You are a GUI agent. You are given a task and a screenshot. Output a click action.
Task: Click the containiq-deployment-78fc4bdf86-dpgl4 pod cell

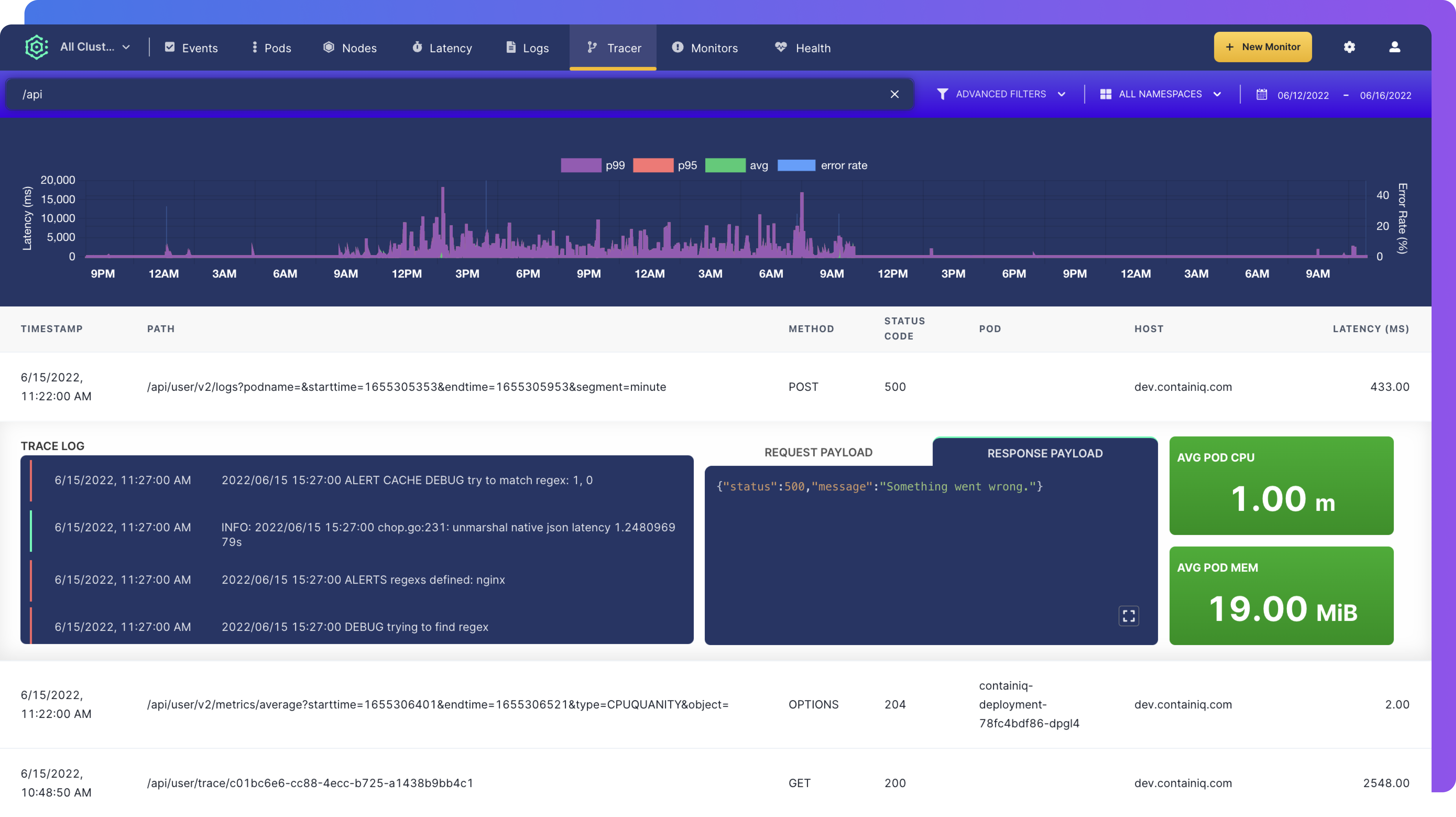(x=1029, y=705)
